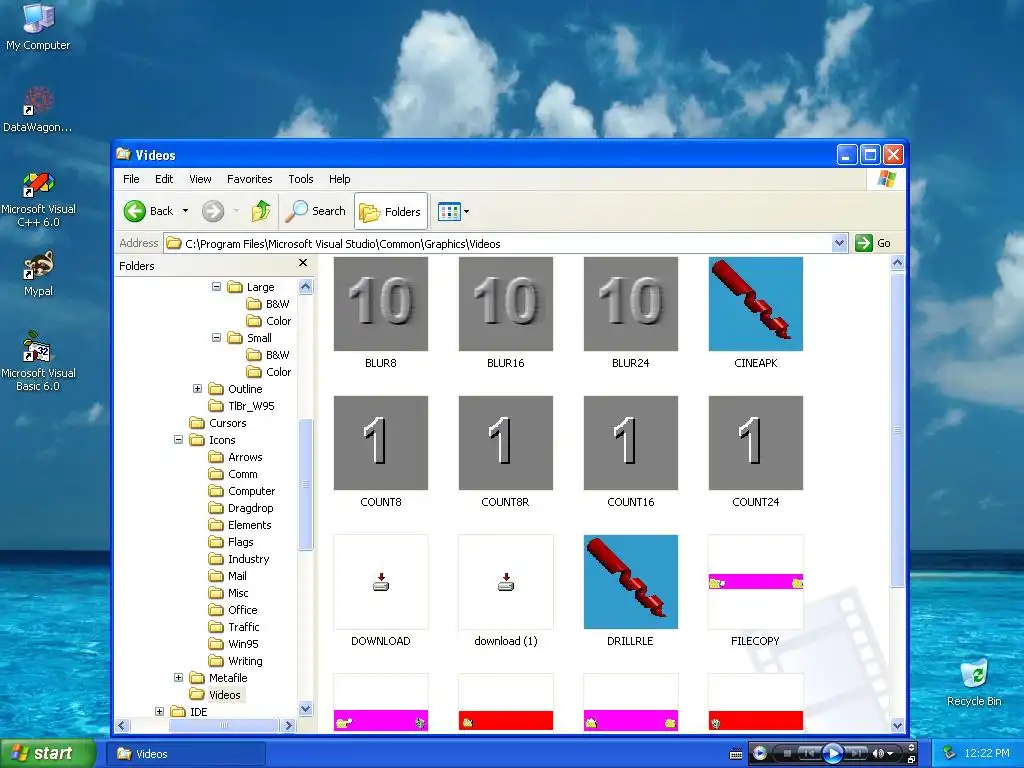This screenshot has width=1024, height=768.
Task: Open the Search pane
Action: coord(316,211)
